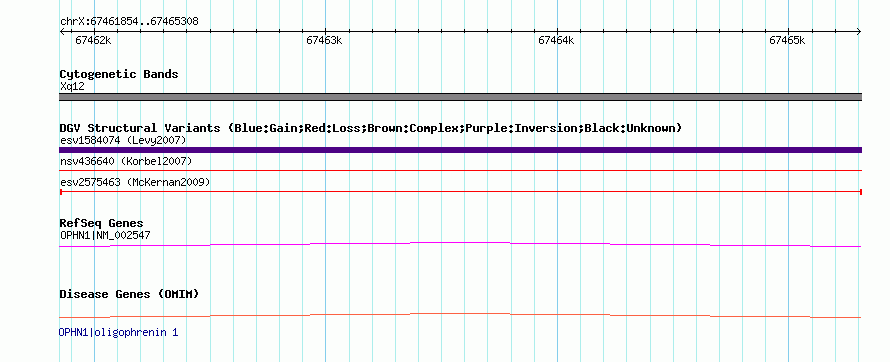The image size is (890, 362).
Task: Select the RefSeq Genes track title
Action: click(102, 224)
